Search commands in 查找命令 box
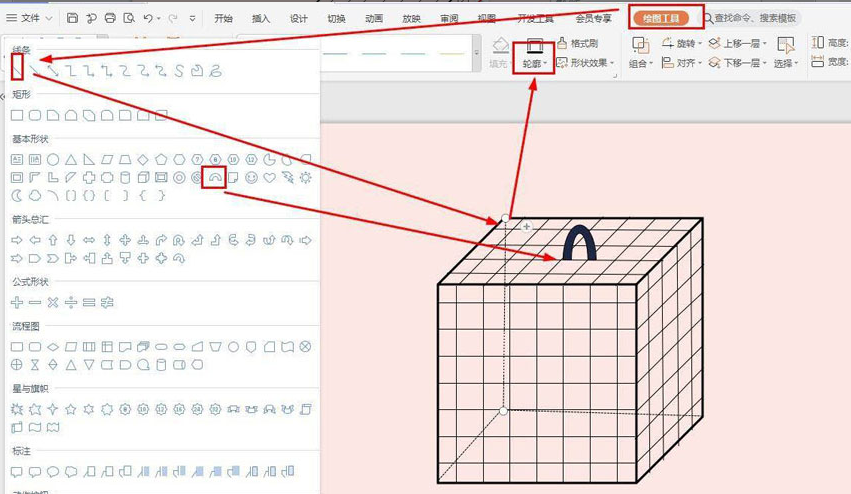The height and width of the screenshot is (494, 851). (x=754, y=18)
